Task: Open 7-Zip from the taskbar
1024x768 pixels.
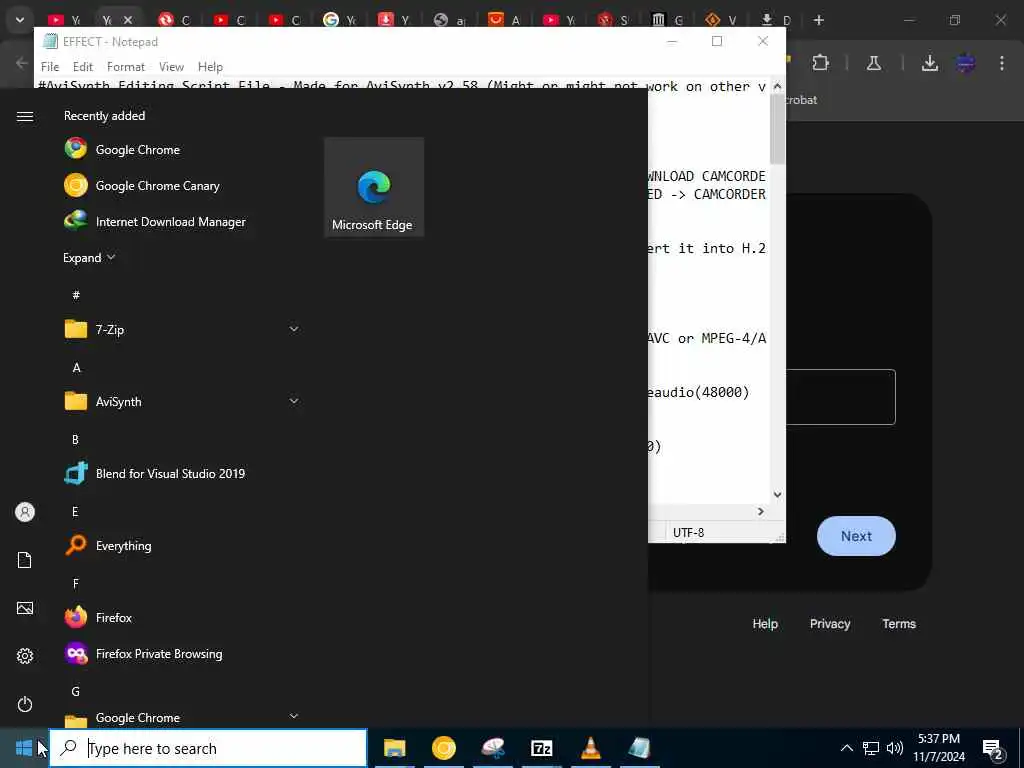Action: coord(541,748)
